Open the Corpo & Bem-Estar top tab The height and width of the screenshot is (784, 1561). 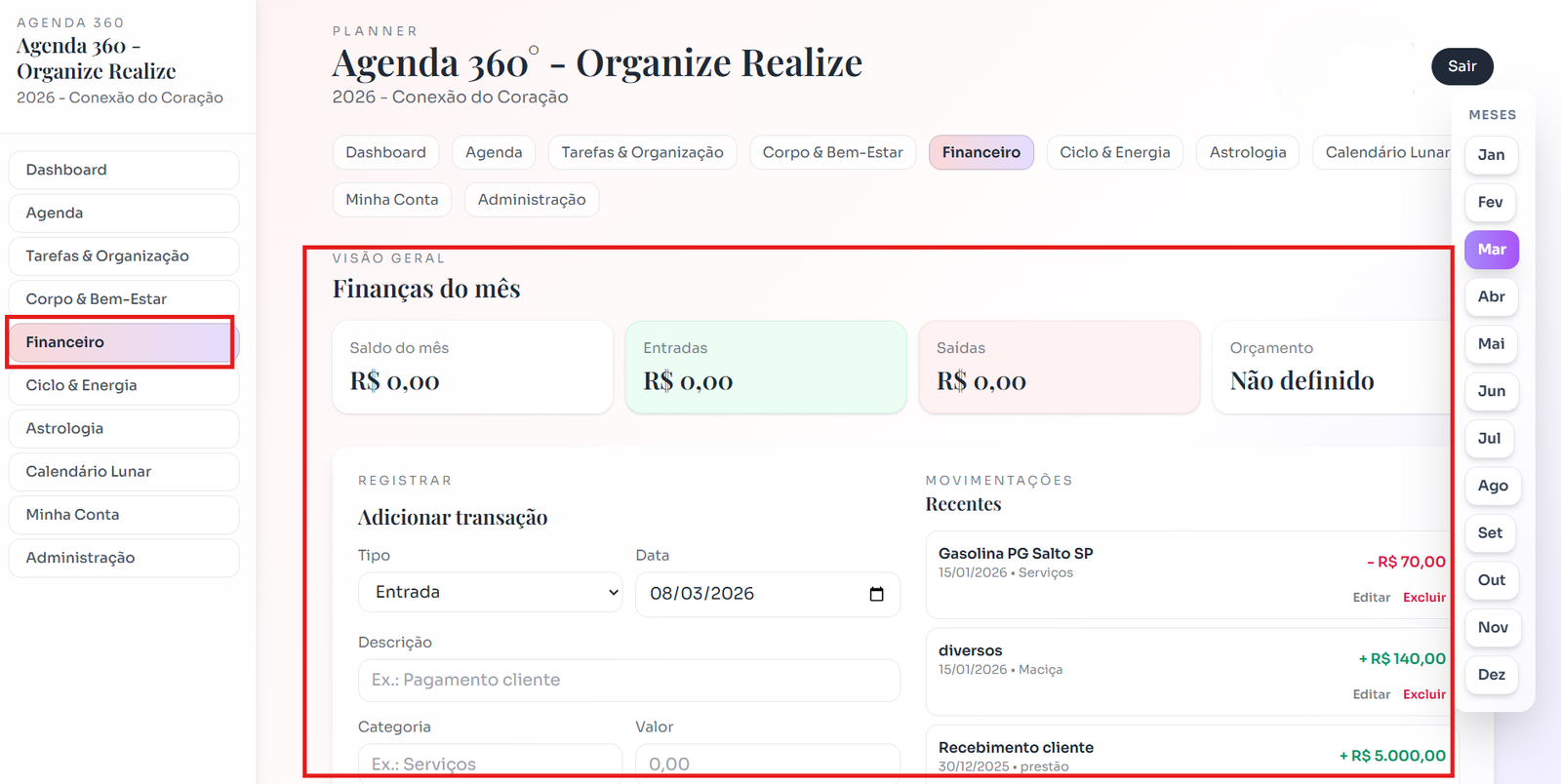832,152
